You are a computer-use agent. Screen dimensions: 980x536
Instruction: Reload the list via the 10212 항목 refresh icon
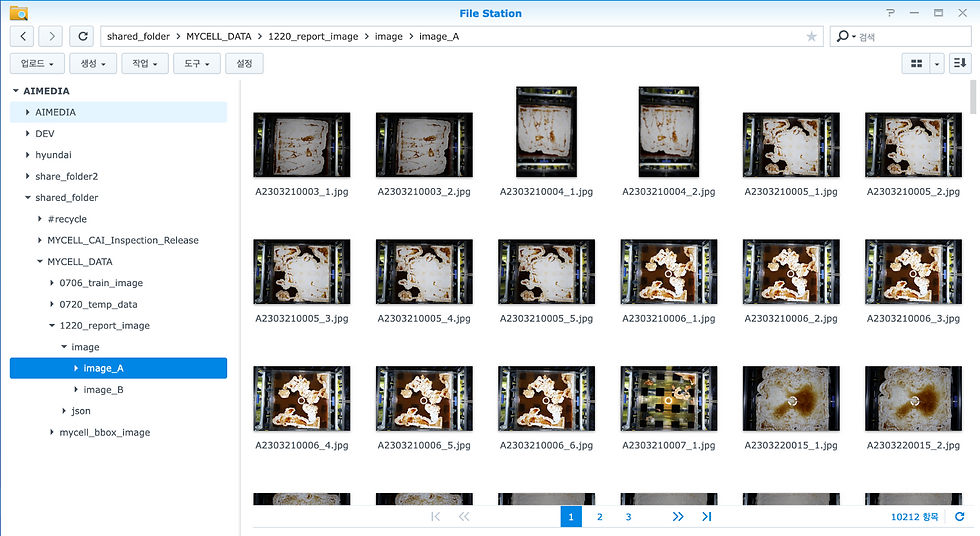tap(959, 517)
